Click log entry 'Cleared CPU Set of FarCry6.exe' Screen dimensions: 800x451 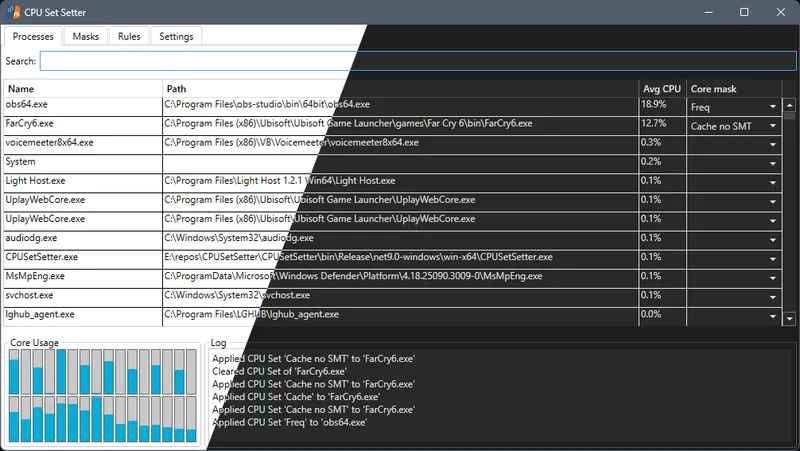click(280, 371)
